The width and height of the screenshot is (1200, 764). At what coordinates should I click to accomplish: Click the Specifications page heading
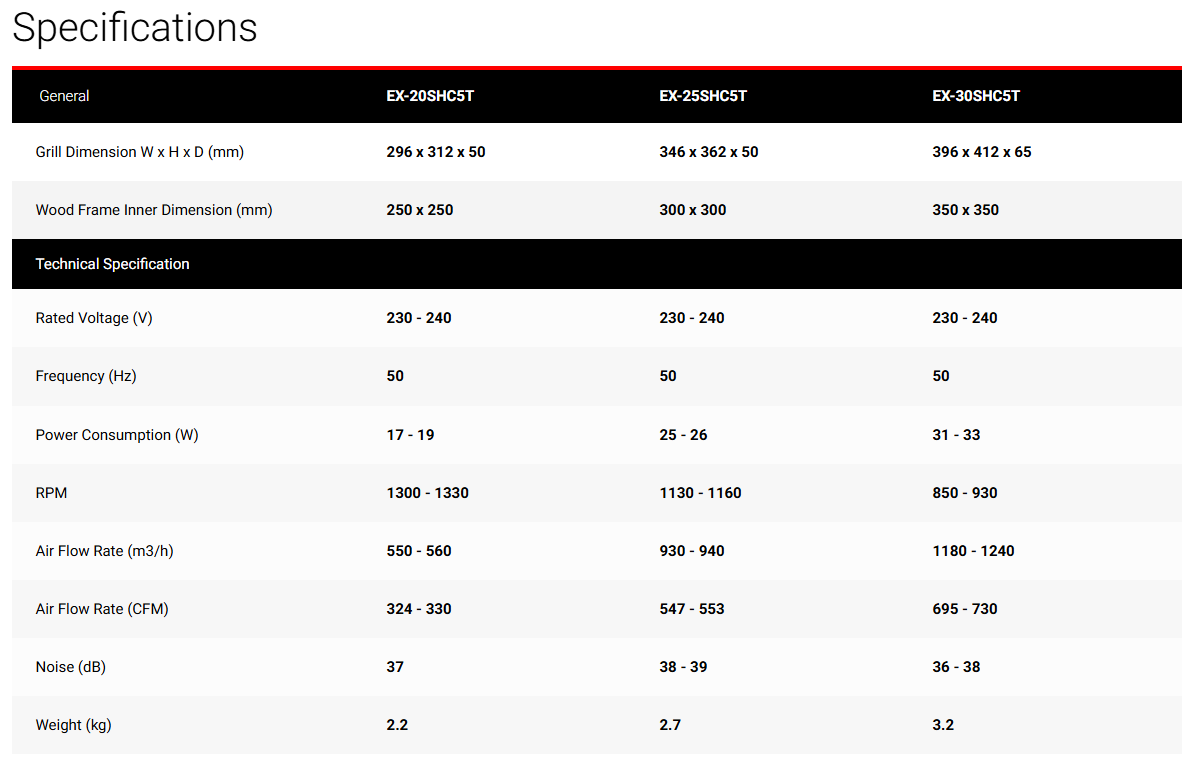[135, 28]
